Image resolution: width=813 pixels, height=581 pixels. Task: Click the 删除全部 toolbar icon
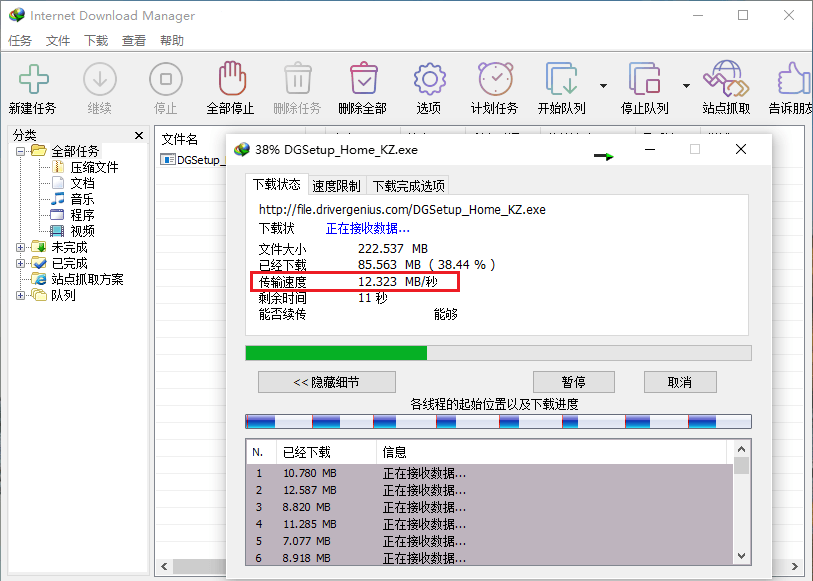click(x=363, y=78)
